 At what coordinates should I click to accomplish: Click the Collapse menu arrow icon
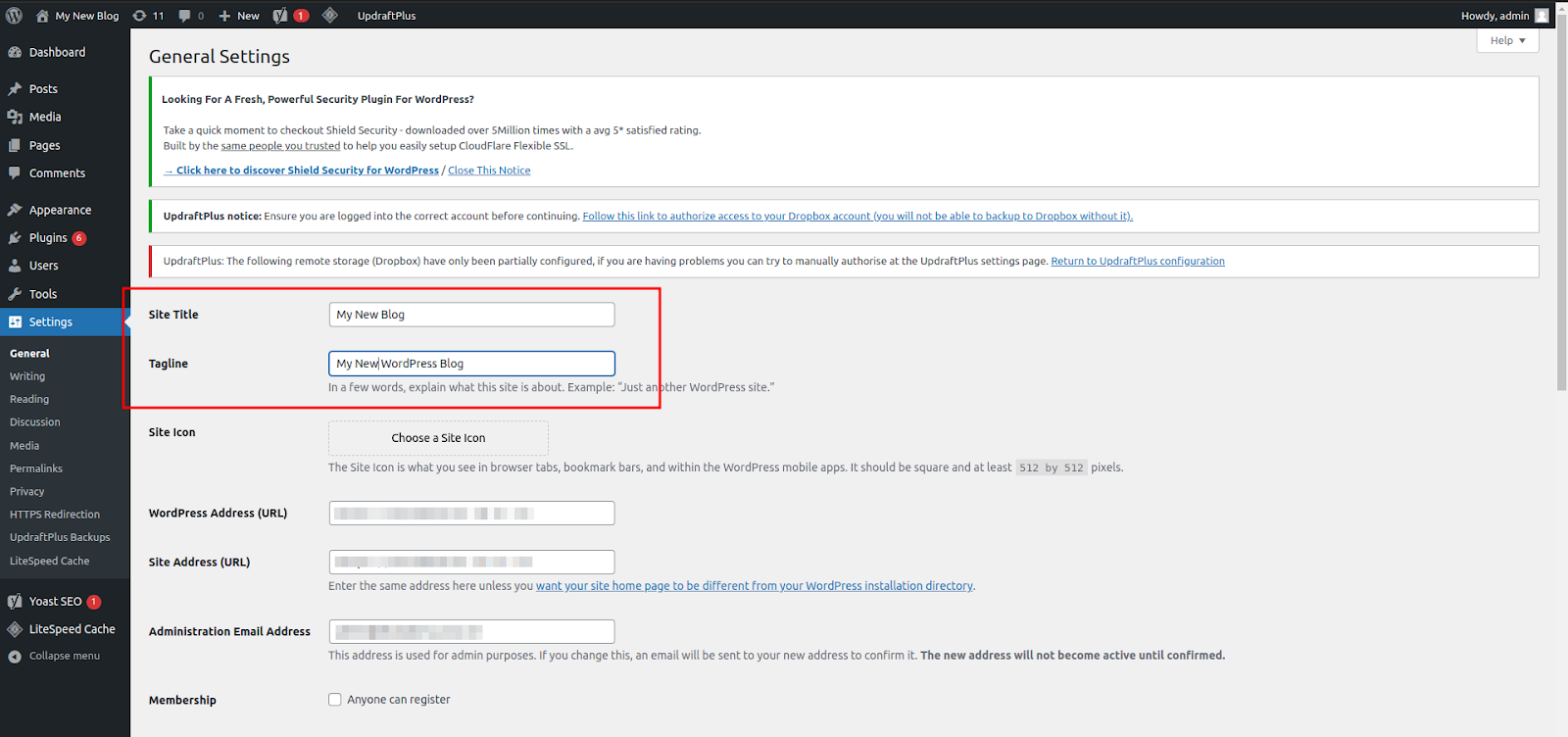pos(15,657)
